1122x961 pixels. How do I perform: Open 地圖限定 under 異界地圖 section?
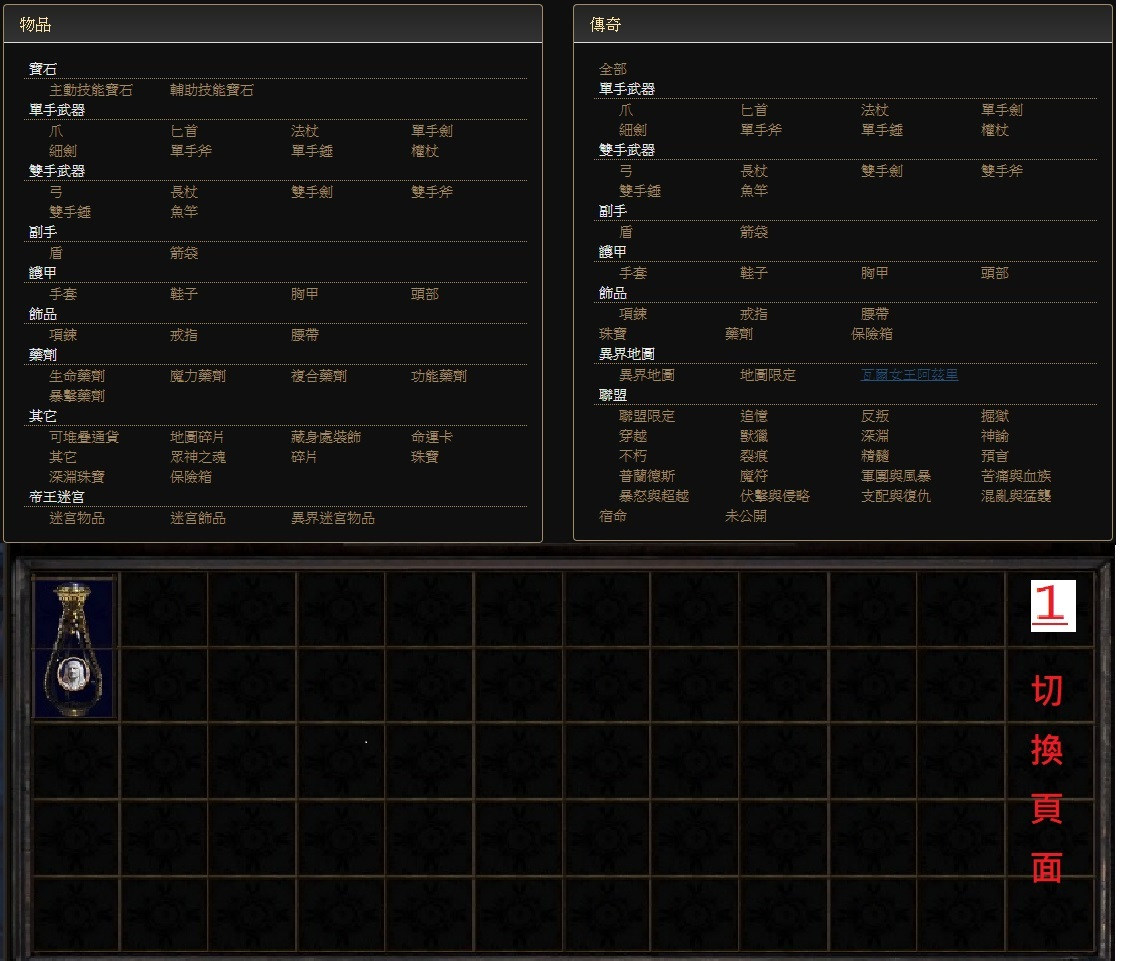coord(768,375)
